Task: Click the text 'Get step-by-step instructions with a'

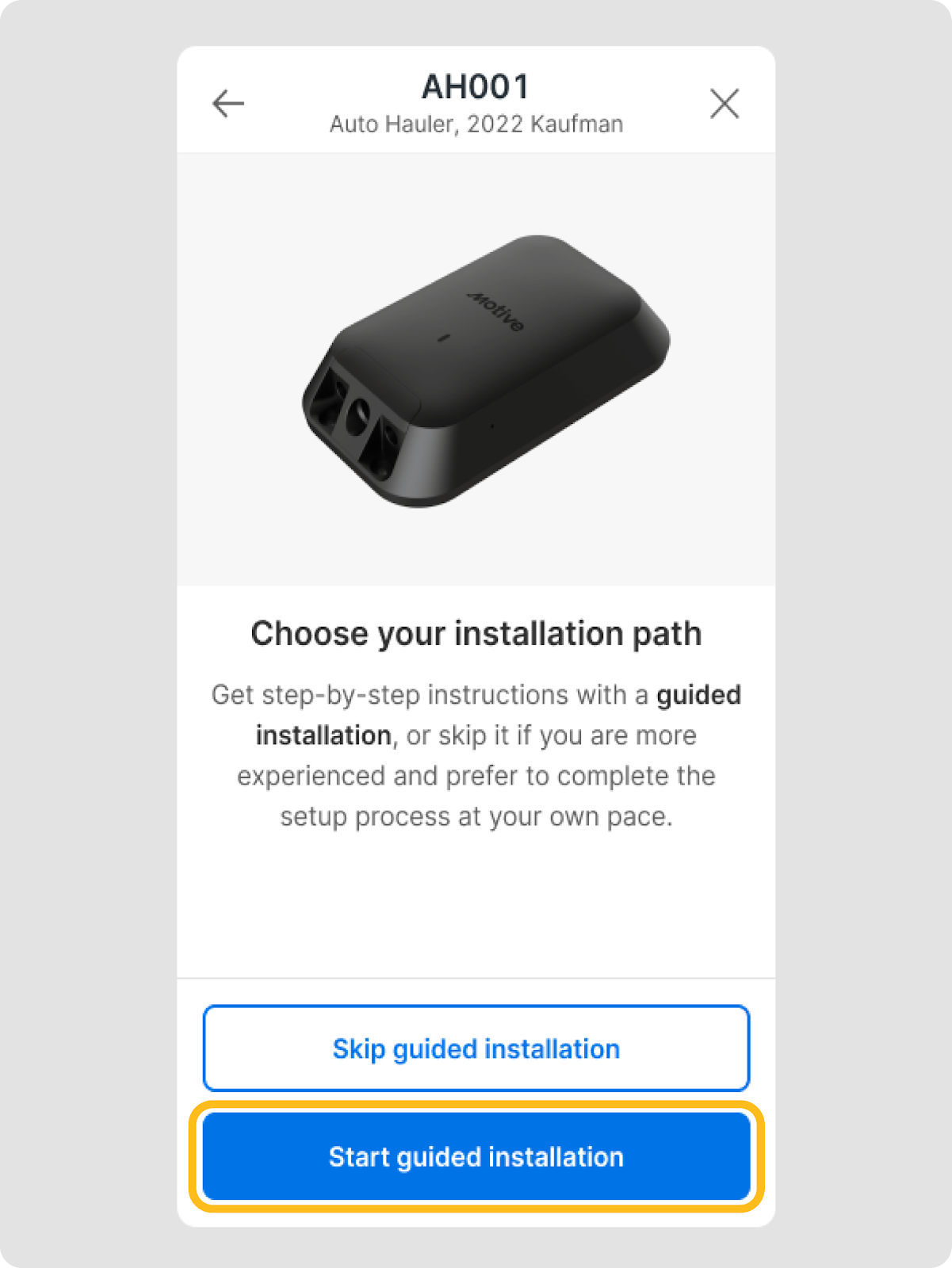Action: (x=430, y=695)
